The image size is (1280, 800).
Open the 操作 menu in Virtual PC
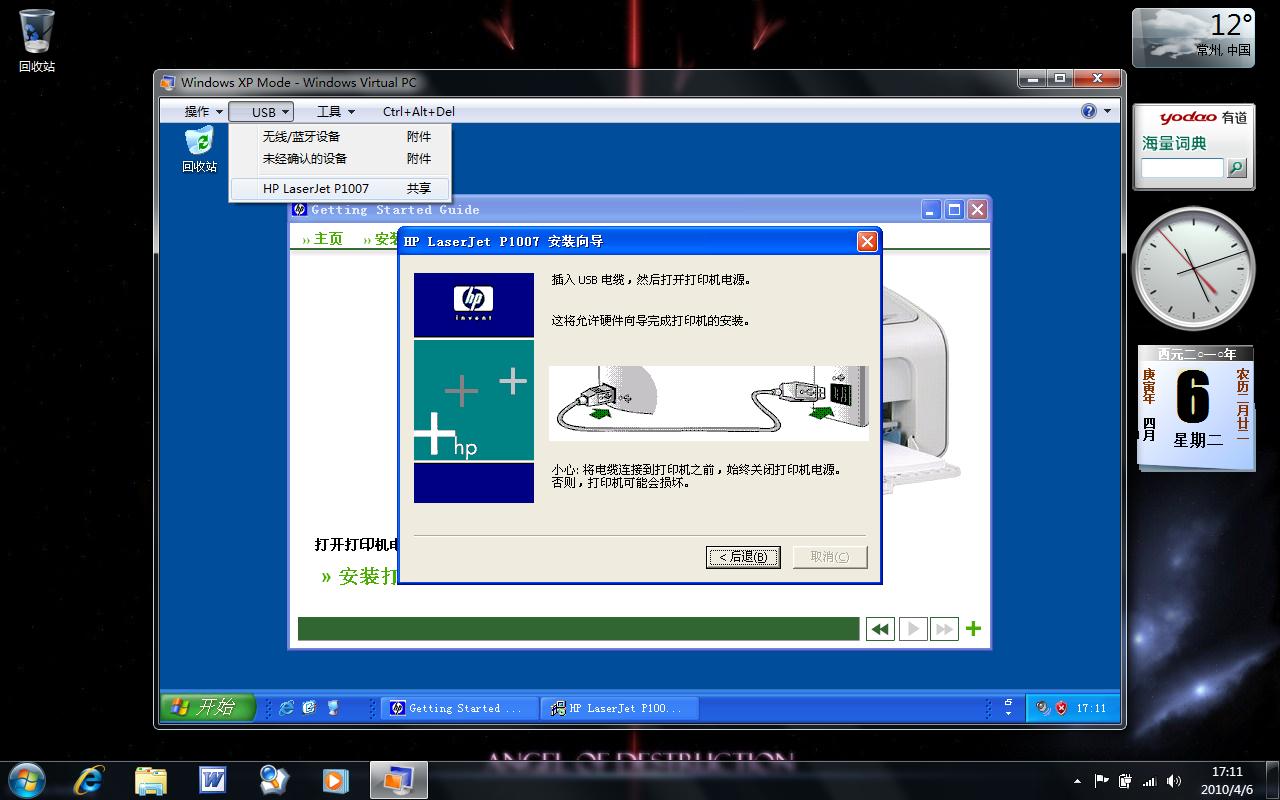click(x=203, y=111)
